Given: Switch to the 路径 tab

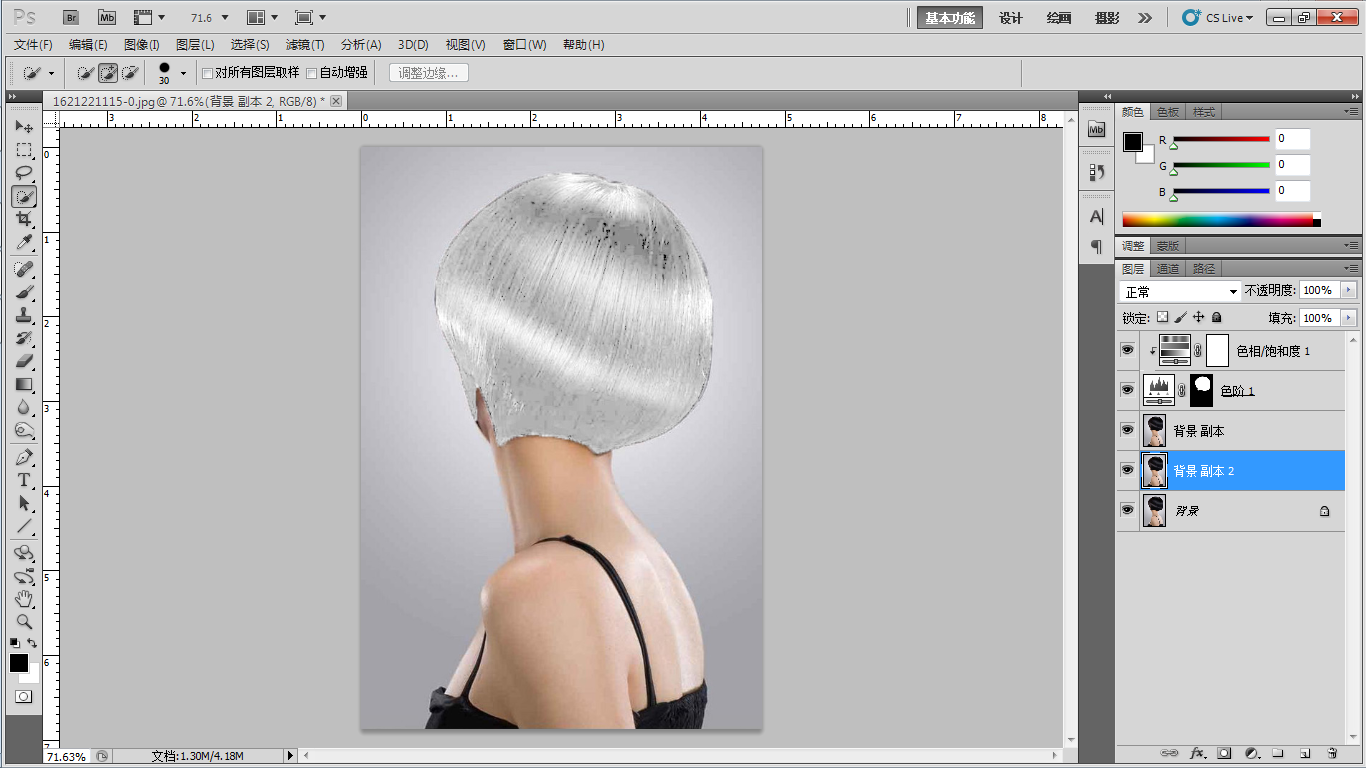Looking at the screenshot, I should pyautogui.click(x=1204, y=268).
